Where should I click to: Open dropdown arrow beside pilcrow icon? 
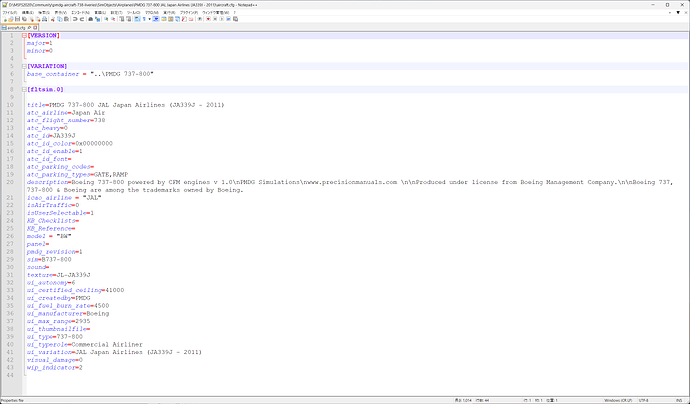[150, 19]
